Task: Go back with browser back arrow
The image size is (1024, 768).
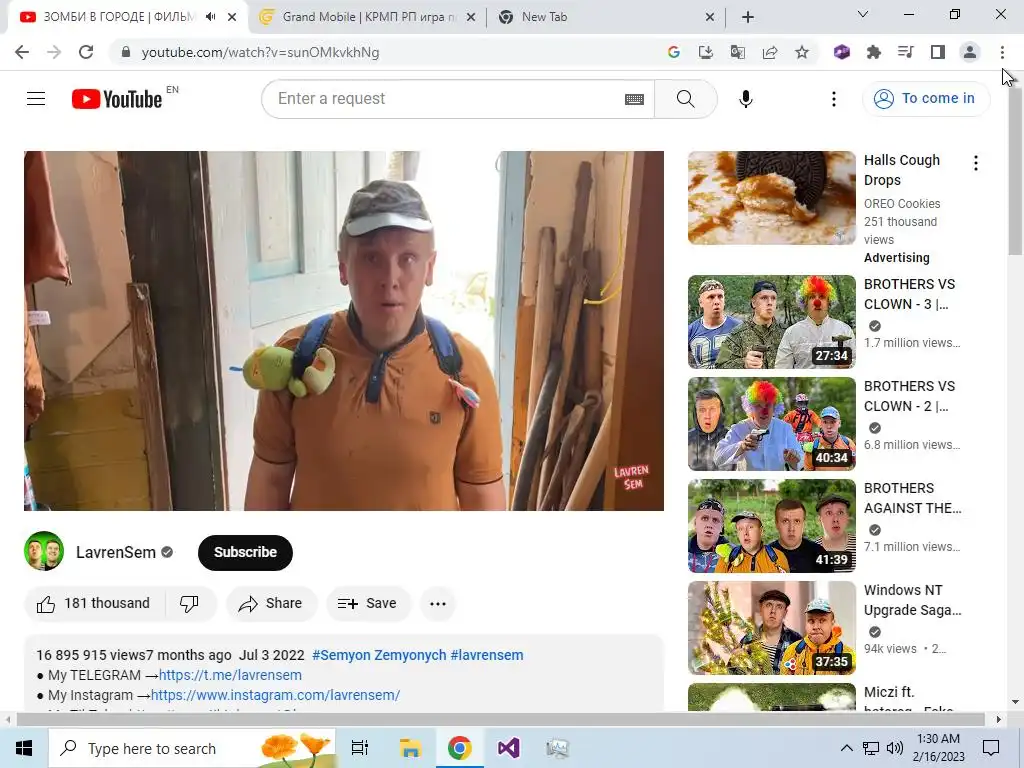Action: click(x=22, y=52)
